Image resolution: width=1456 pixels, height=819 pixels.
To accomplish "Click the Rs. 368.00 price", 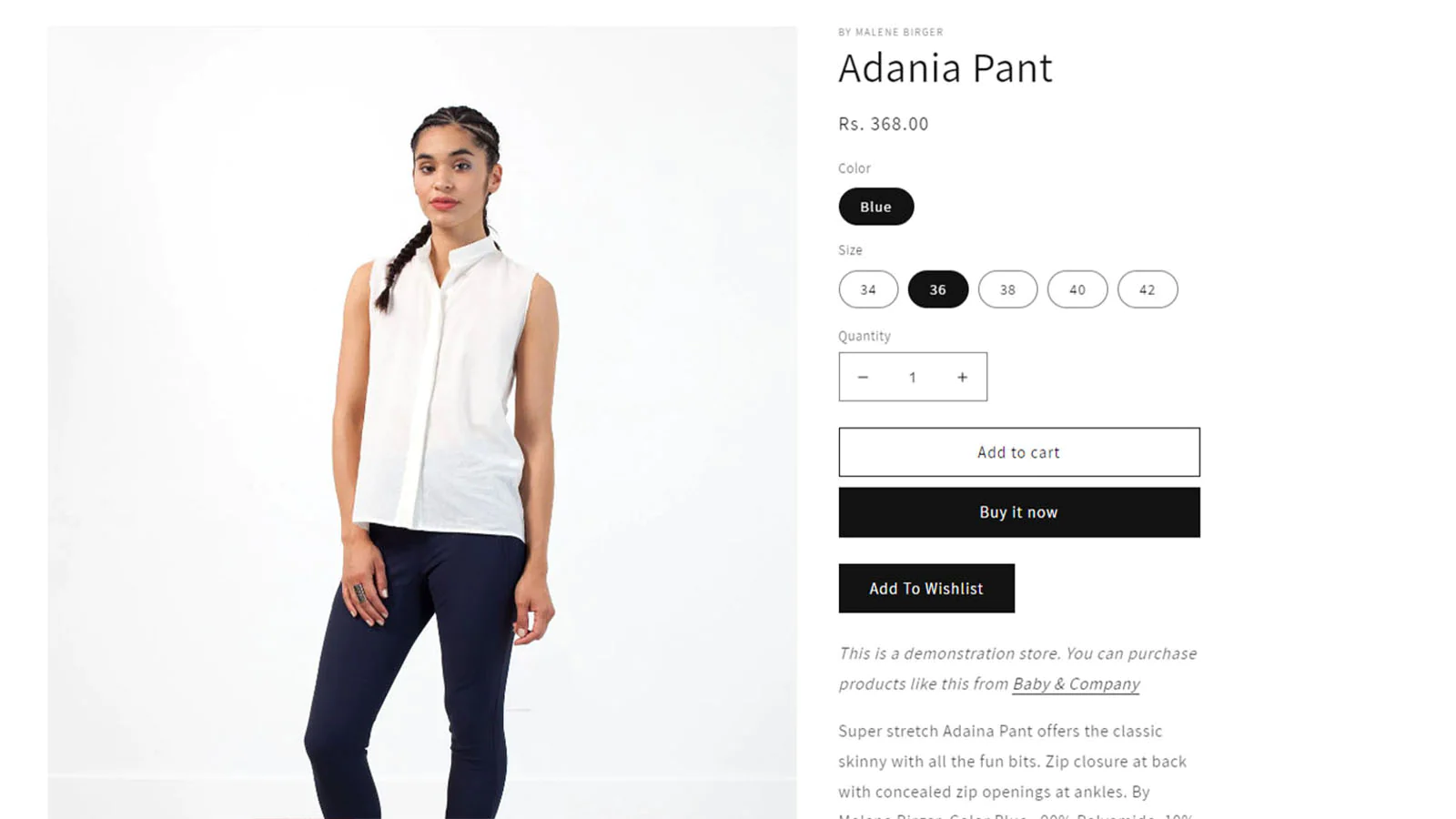I will point(883,124).
